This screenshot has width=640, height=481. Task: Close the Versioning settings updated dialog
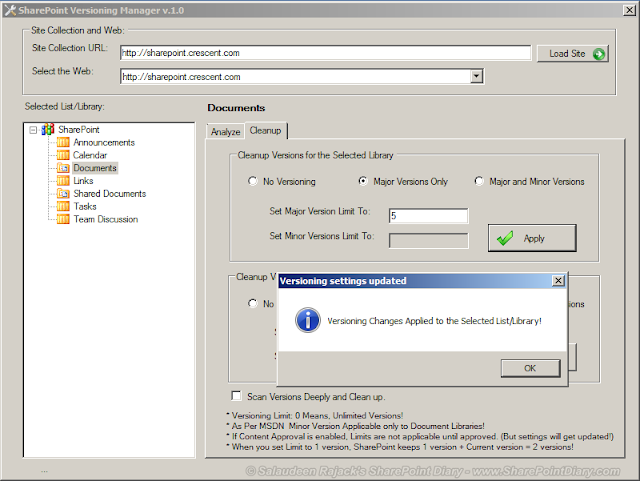click(558, 281)
